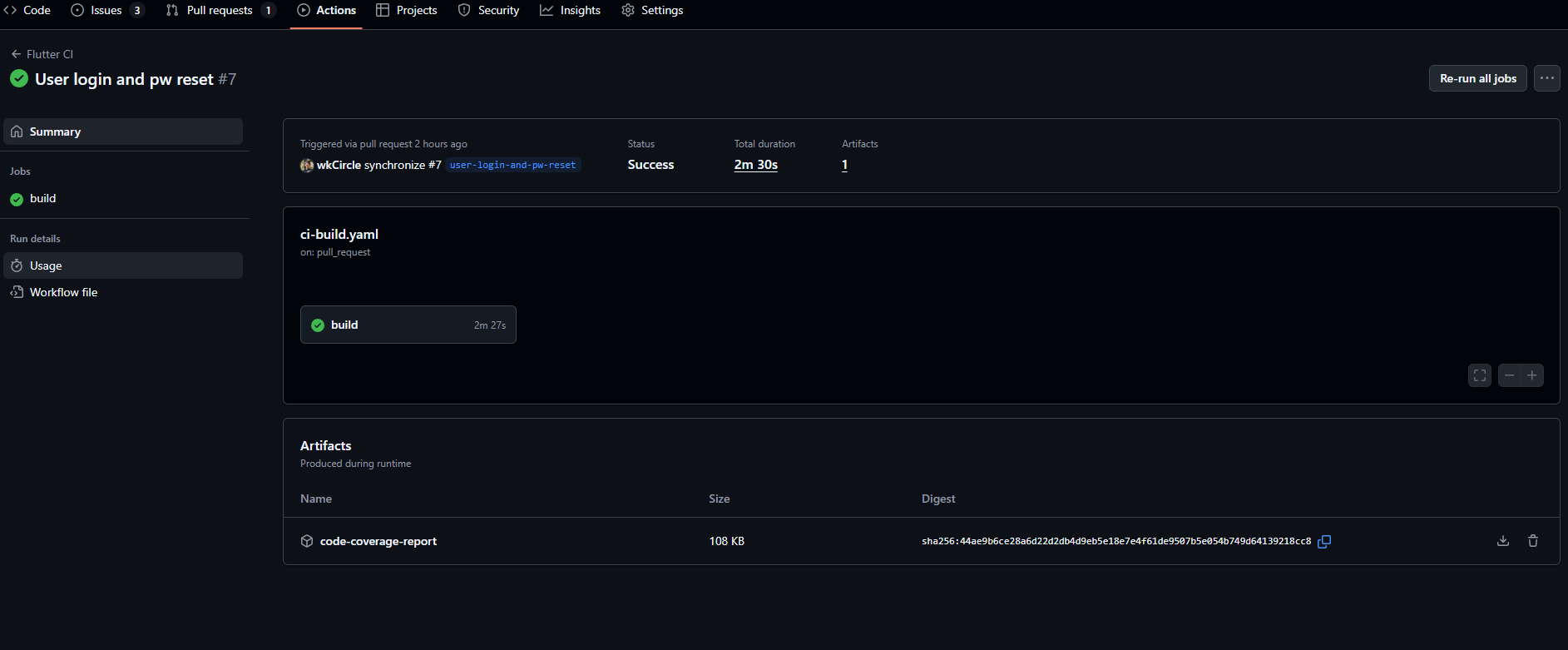The height and width of the screenshot is (650, 1568).
Task: Click Re-run all jobs button
Action: (1477, 78)
